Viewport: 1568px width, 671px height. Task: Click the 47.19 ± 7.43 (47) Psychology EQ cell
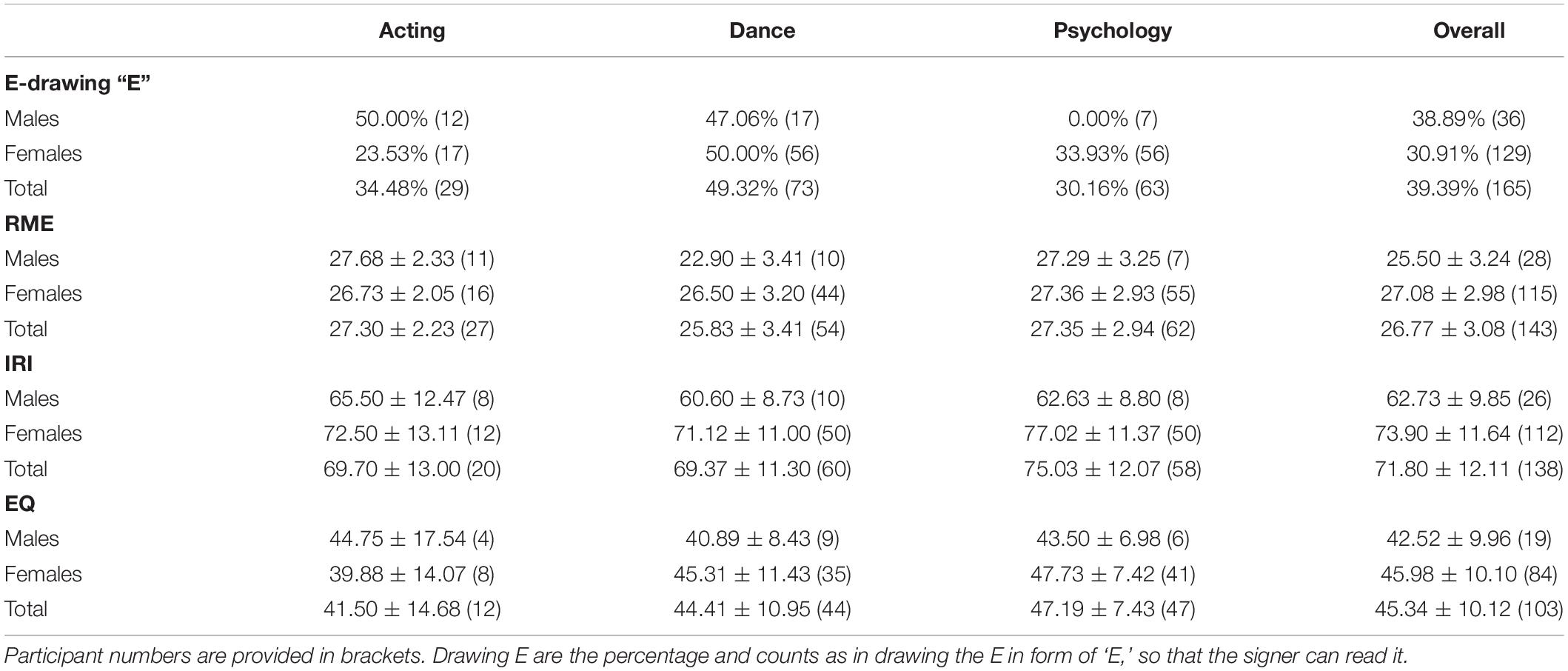1112,609
